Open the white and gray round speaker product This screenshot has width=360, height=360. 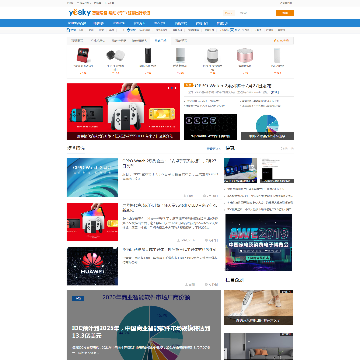[212, 55]
